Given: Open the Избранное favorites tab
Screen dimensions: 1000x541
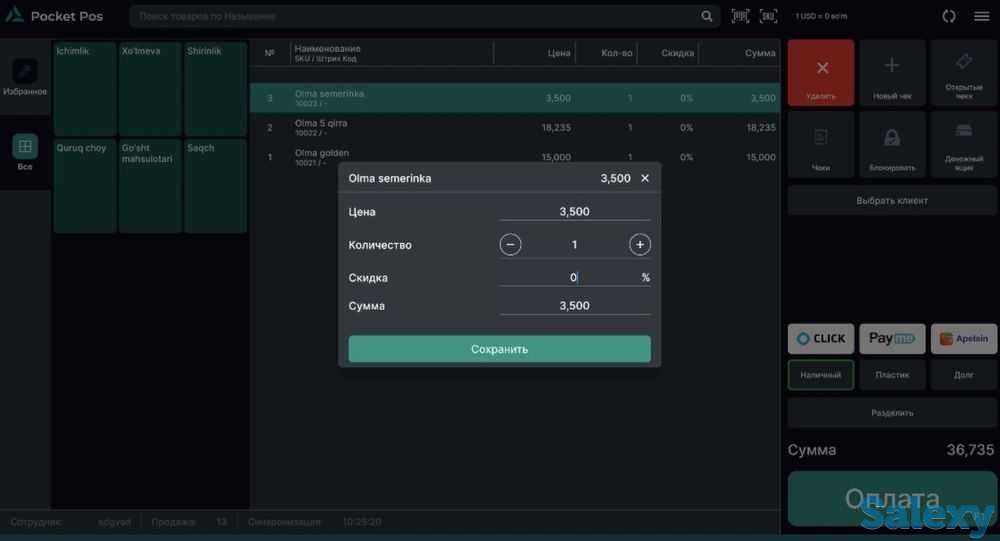Looking at the screenshot, I should coord(25,77).
